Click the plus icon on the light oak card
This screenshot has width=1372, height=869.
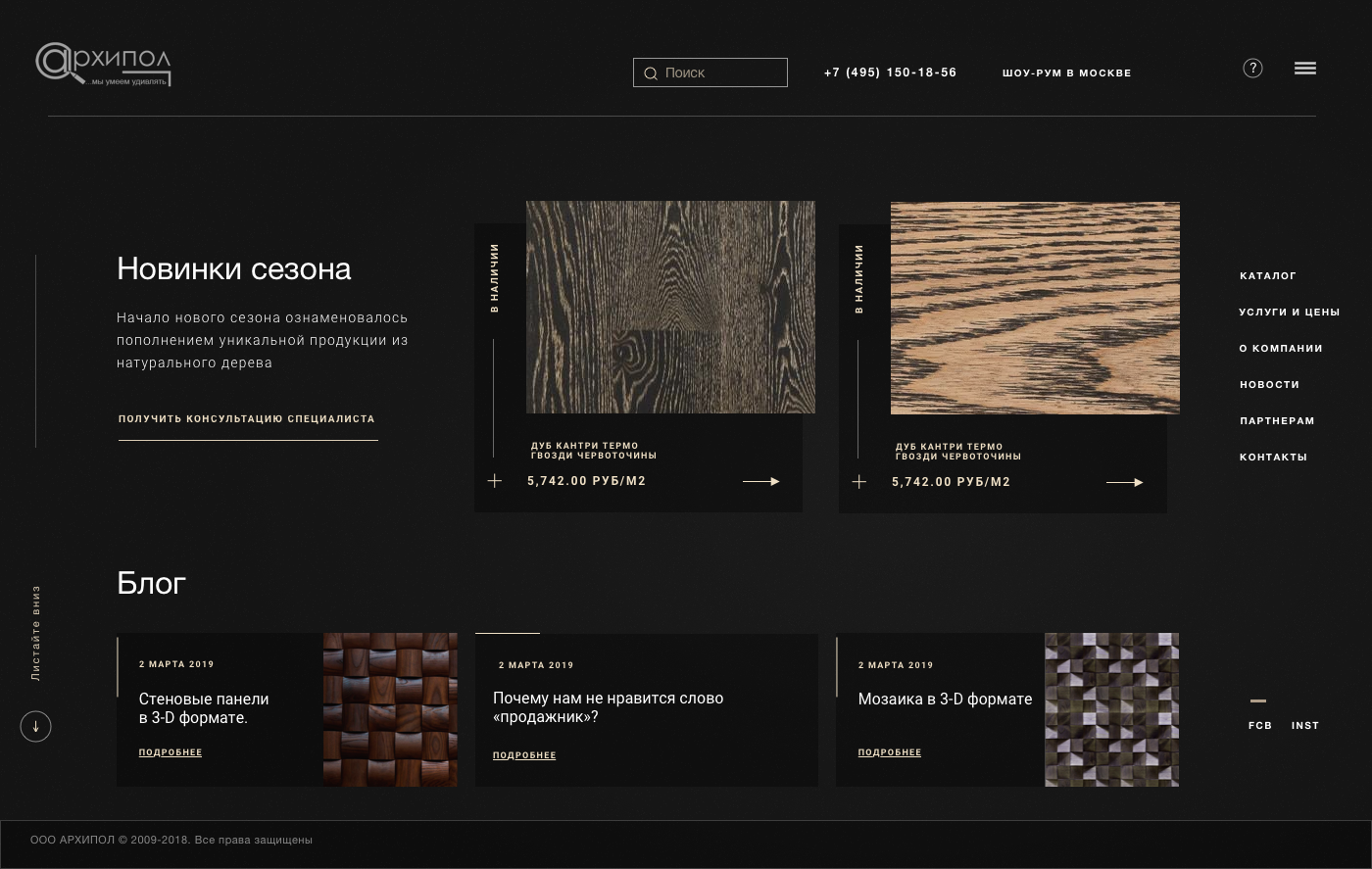point(859,482)
